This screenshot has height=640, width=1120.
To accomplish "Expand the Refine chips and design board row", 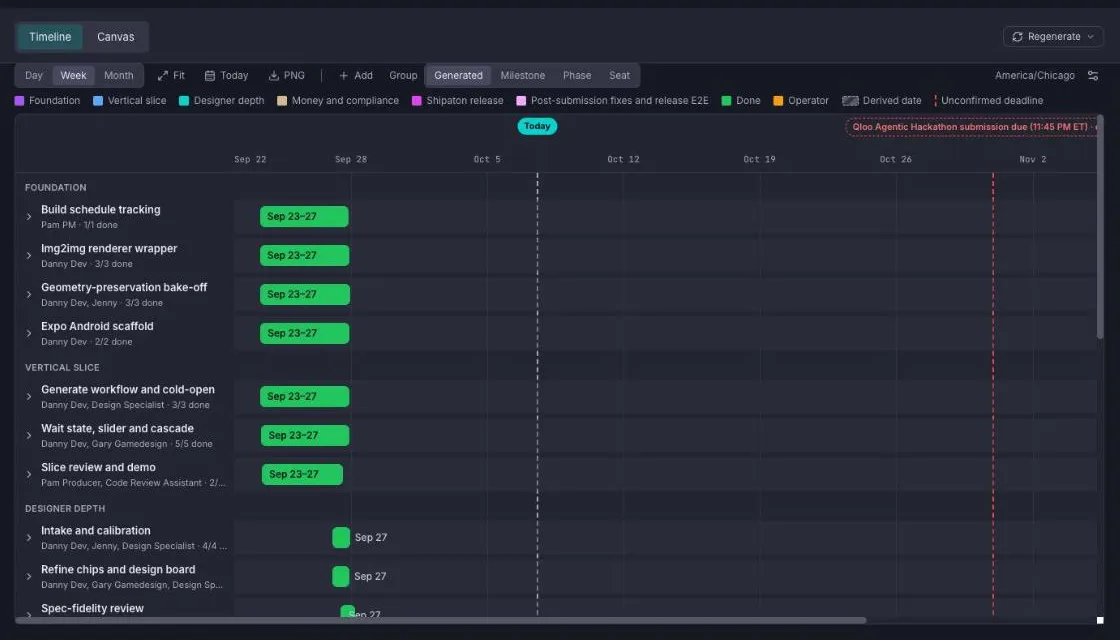I will pos(29,576).
